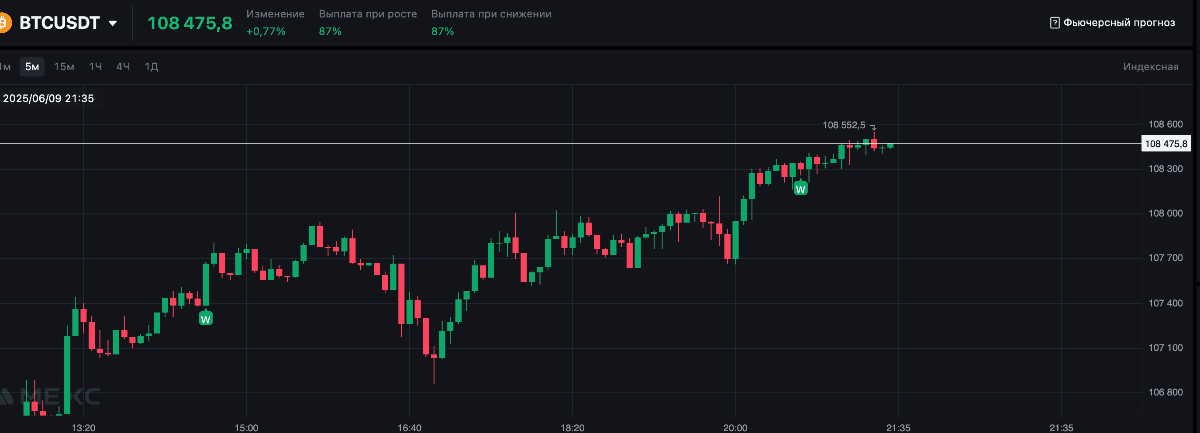Click the 18:20 time axis label

pos(572,427)
